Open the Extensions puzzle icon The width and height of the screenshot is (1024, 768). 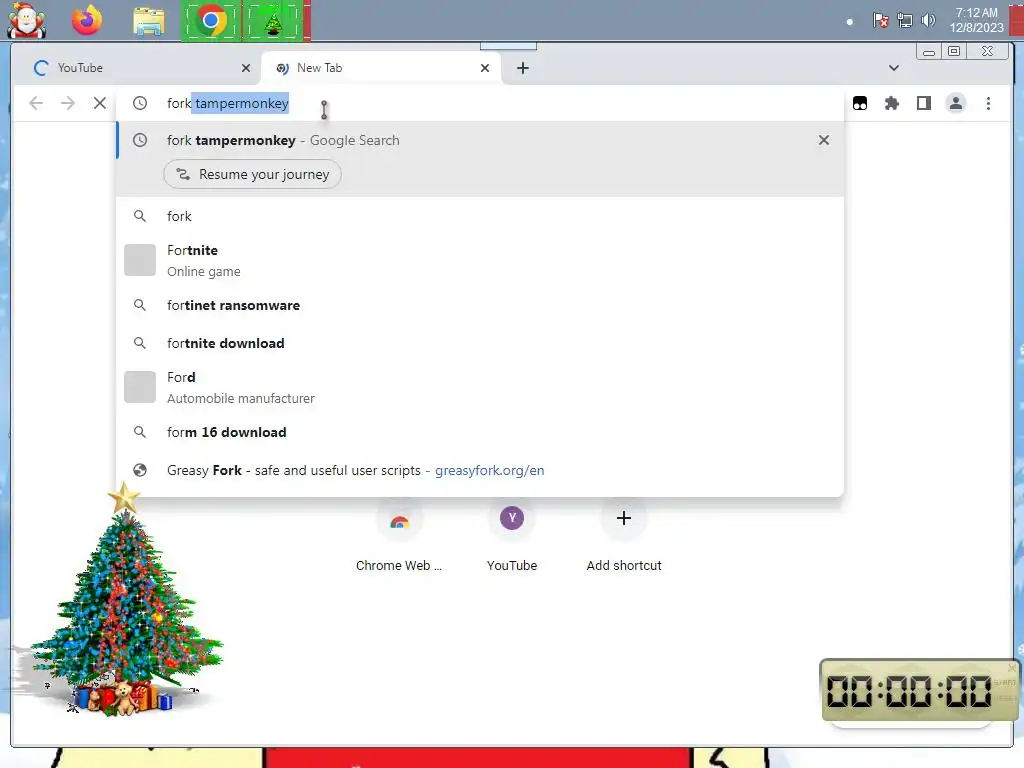click(891, 103)
